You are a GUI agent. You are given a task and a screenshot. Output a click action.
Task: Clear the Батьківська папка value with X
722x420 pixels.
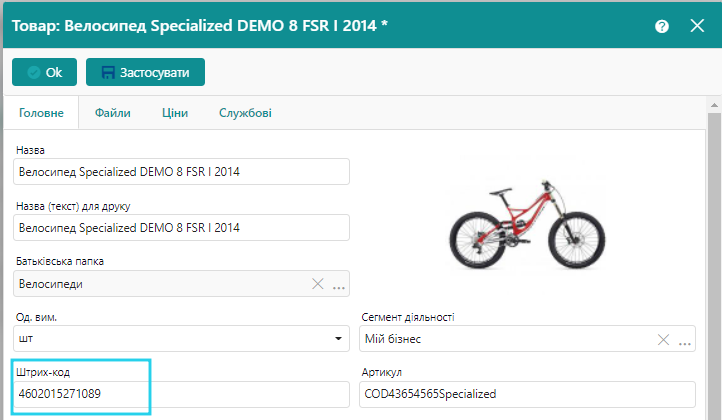pyautogui.click(x=318, y=284)
